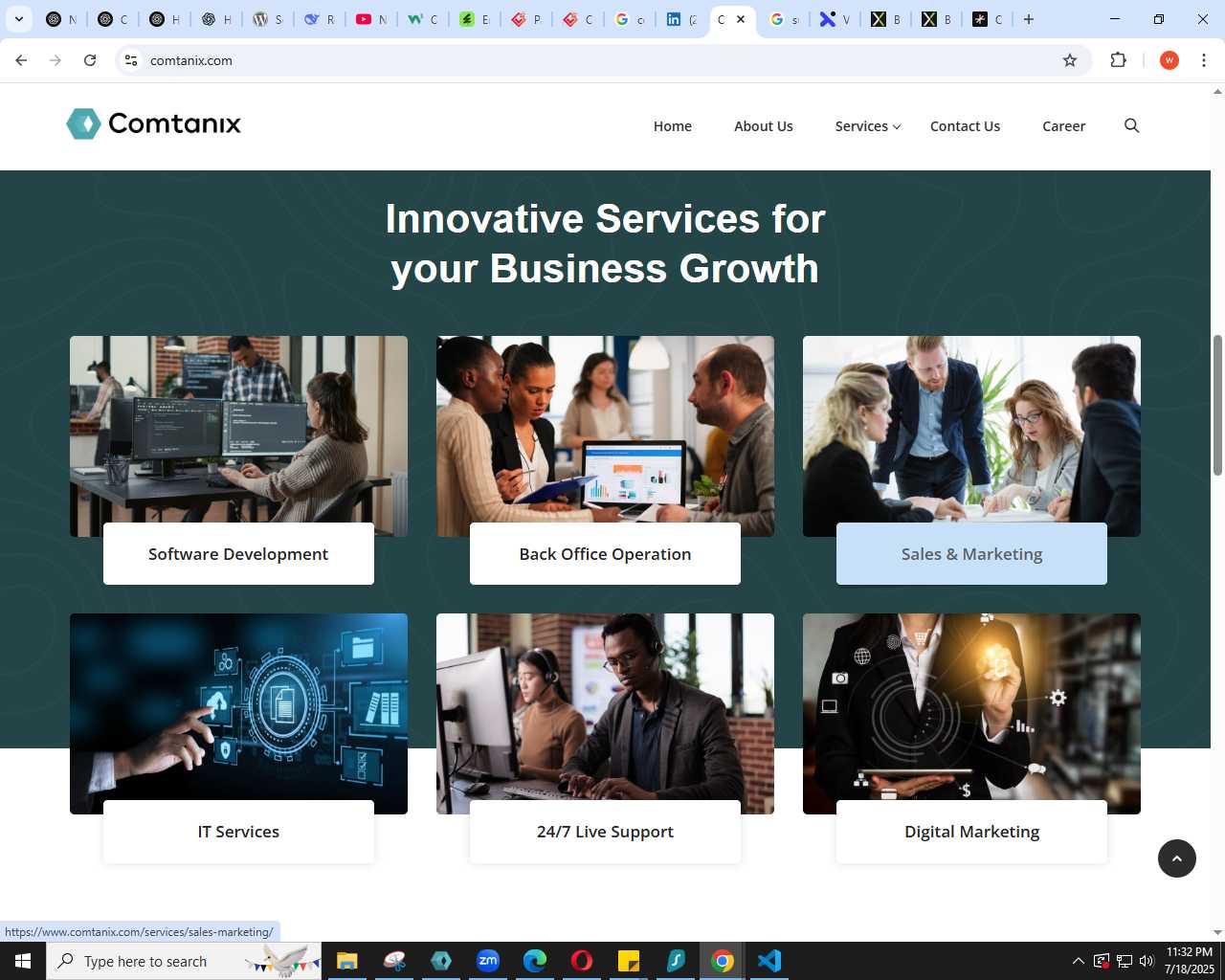The width and height of the screenshot is (1225, 980).
Task: Go to the Home menu item
Action: coord(673,126)
